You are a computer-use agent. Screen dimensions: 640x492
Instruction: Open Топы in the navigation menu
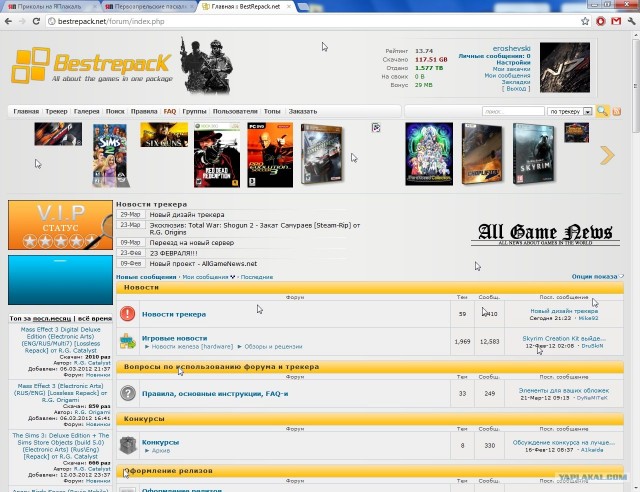point(272,111)
